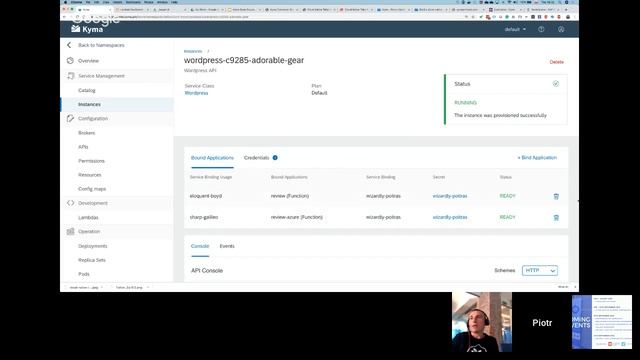Open Brokers in the sidebar
The width and height of the screenshot is (640, 360).
(x=87, y=133)
